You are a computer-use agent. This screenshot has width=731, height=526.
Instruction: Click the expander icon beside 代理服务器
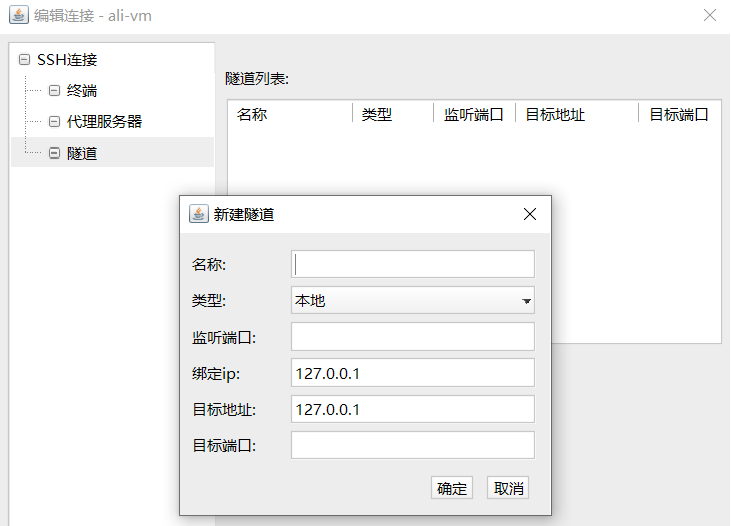pyautogui.click(x=55, y=122)
